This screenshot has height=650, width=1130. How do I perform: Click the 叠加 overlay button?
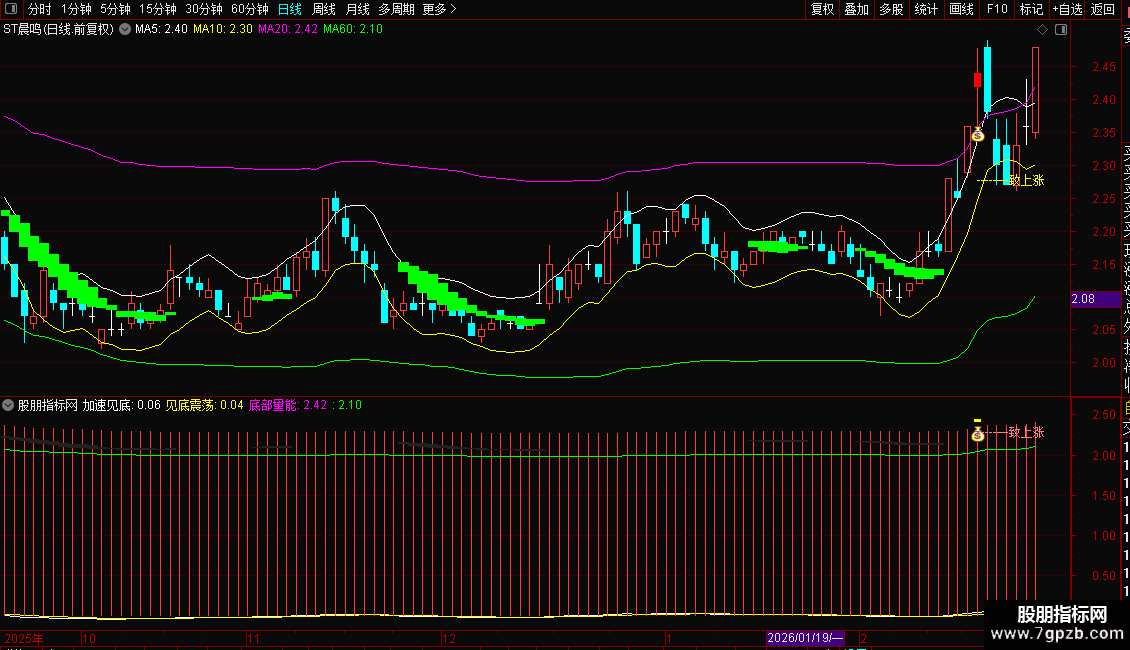[857, 9]
